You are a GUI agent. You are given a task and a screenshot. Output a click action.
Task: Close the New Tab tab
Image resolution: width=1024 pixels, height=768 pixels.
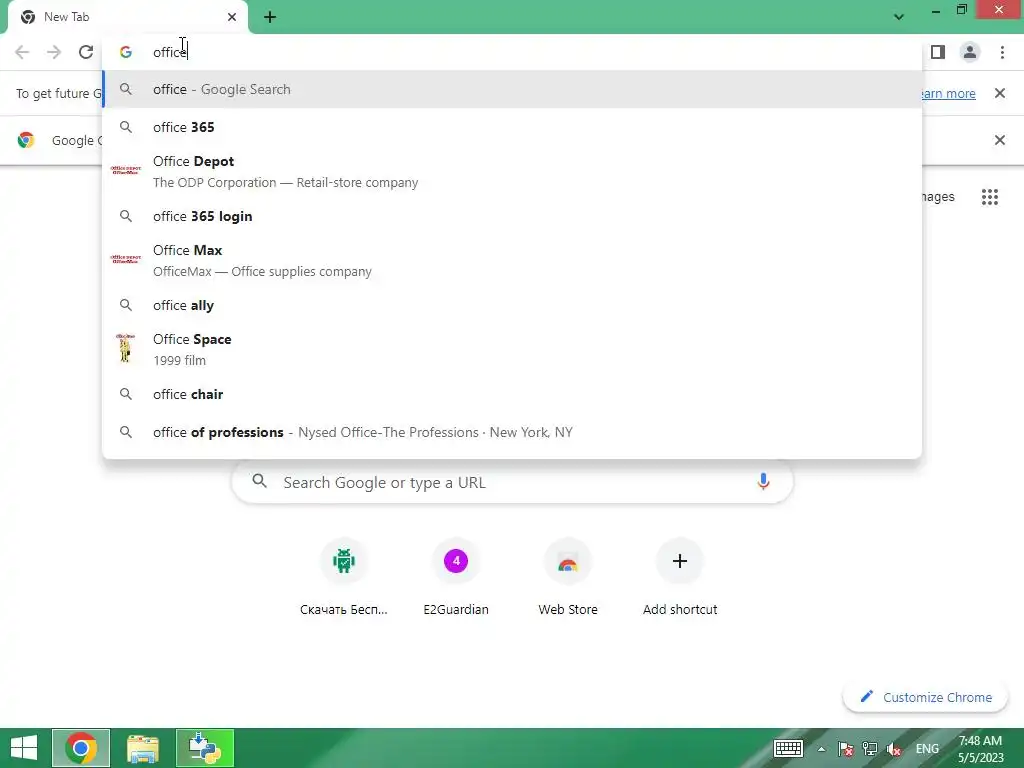232,17
